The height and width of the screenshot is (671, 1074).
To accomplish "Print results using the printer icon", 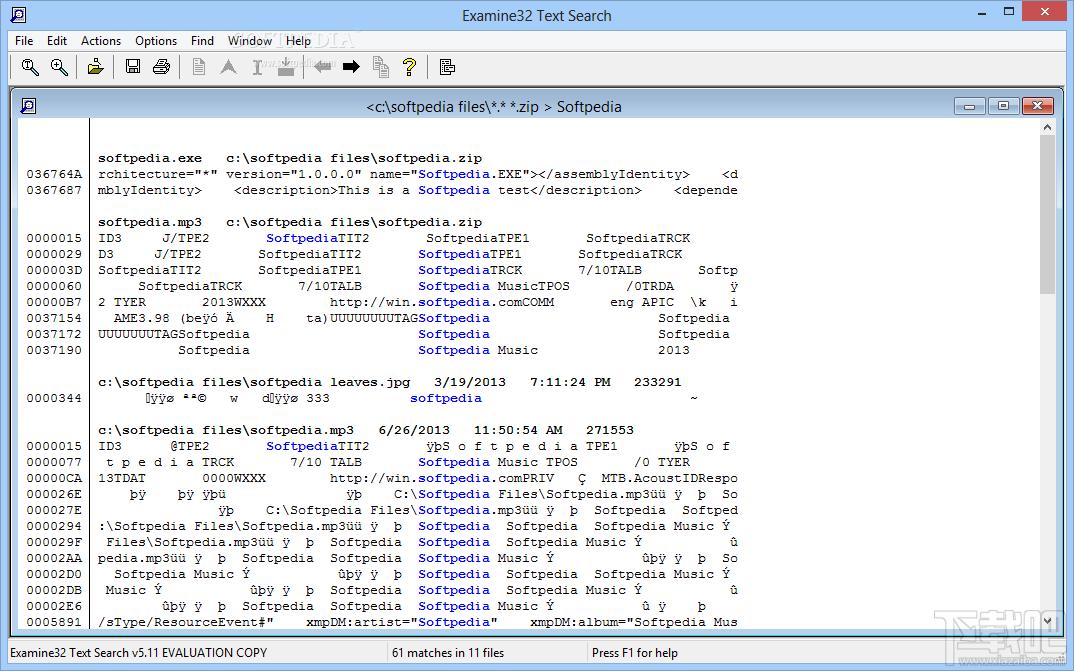I will (162, 67).
